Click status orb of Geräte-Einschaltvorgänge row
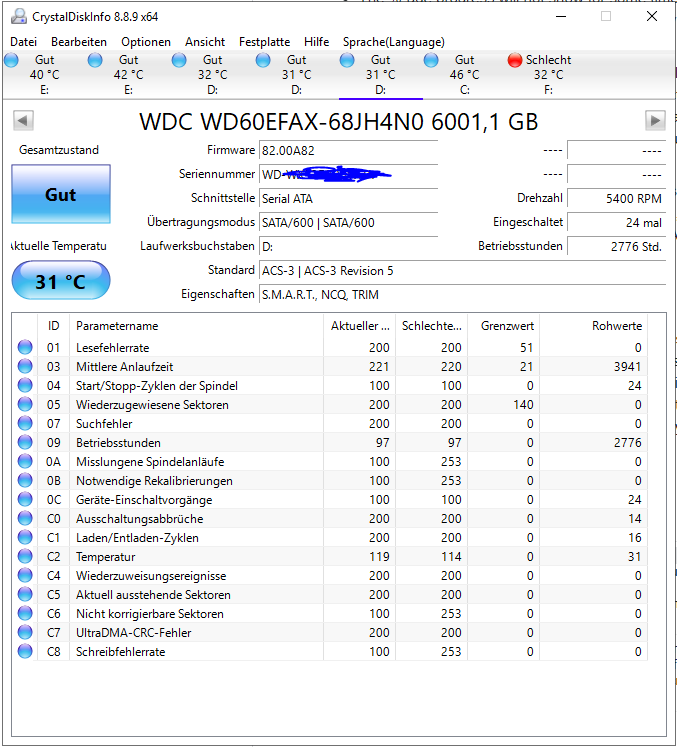The image size is (677, 747). (x=25, y=499)
